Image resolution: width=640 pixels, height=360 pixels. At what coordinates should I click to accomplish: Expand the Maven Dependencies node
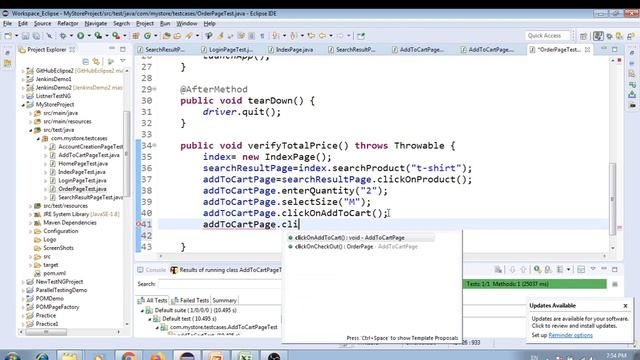[31, 223]
